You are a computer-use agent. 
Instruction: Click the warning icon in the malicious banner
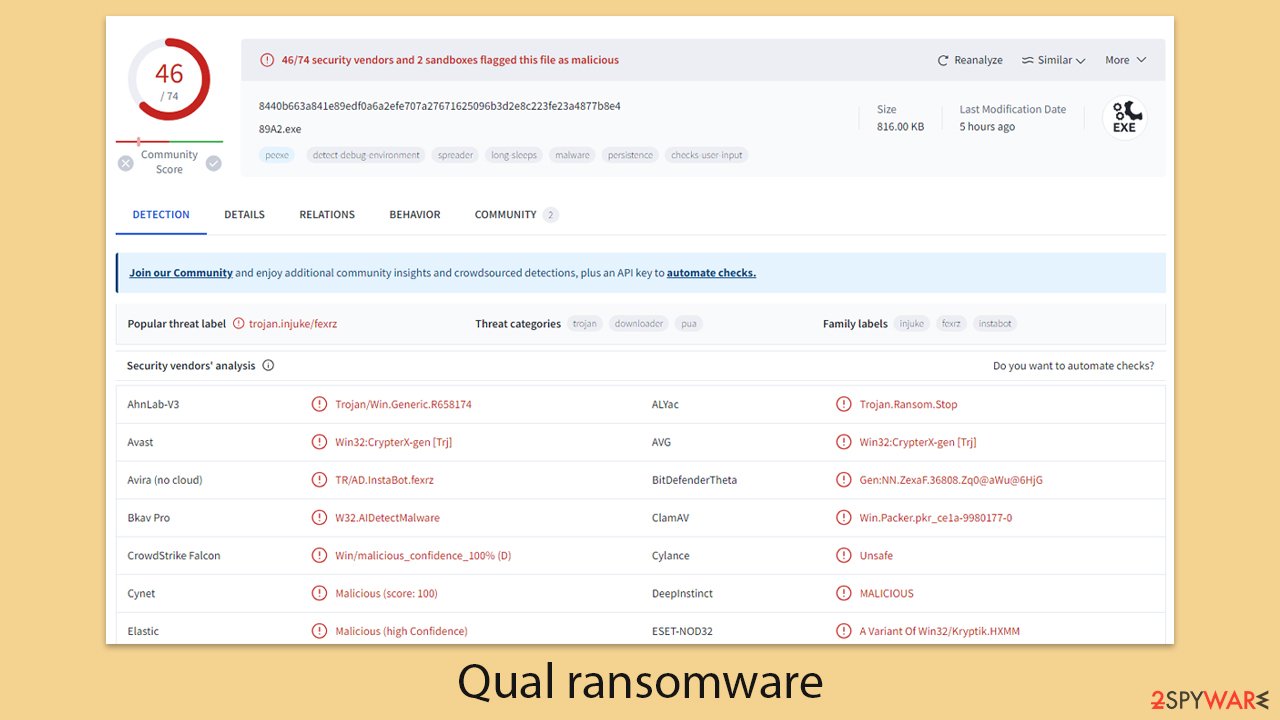pos(267,60)
